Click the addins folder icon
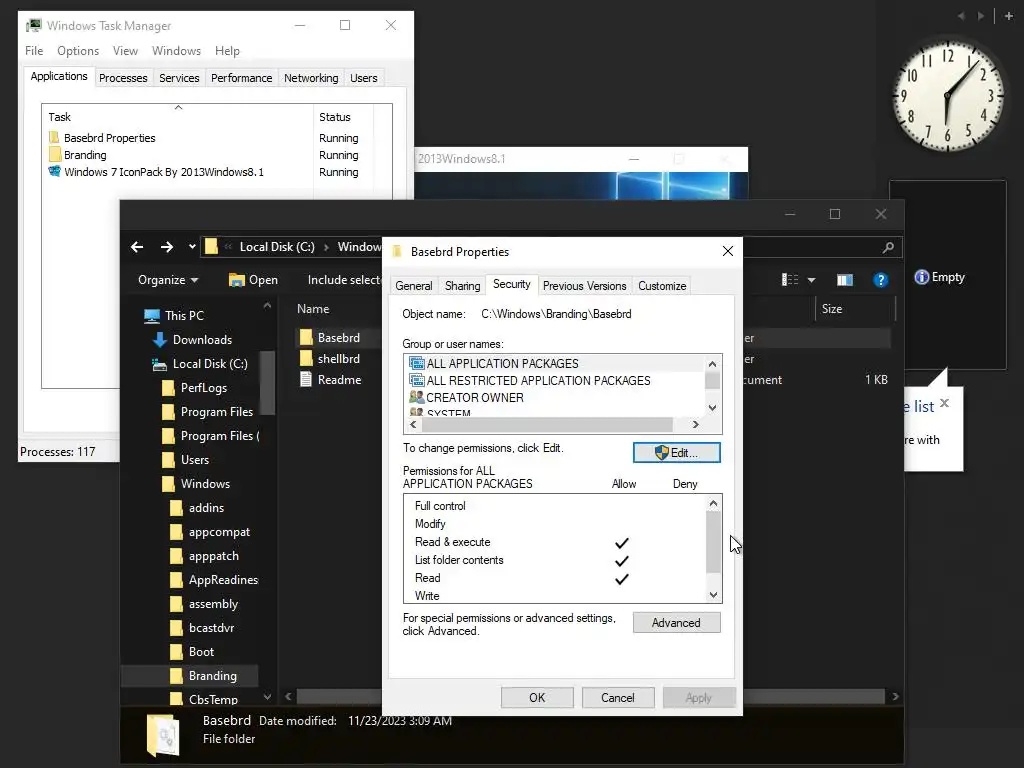The image size is (1024, 768). (176, 508)
